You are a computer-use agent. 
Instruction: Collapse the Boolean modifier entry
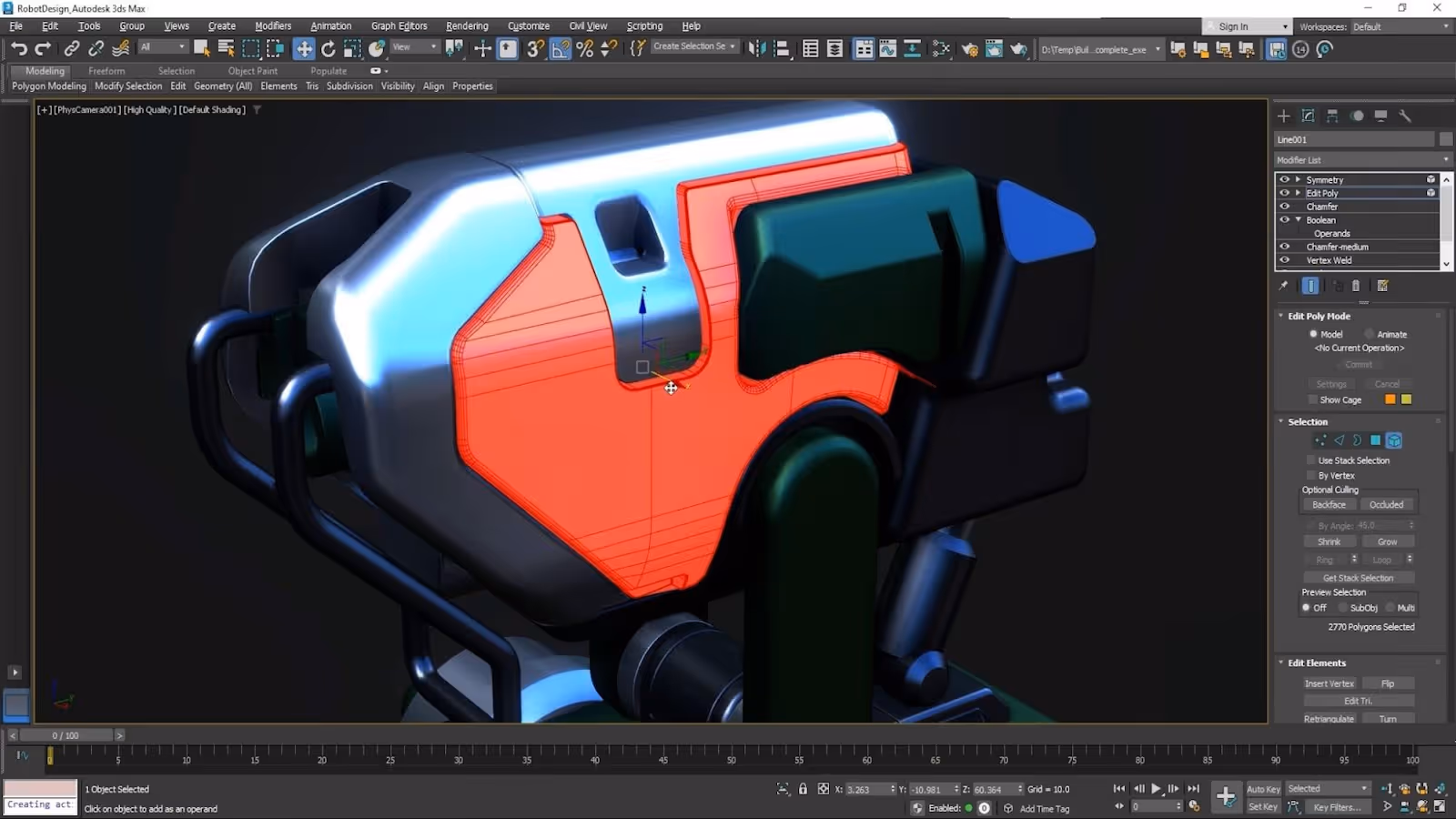tap(1298, 219)
